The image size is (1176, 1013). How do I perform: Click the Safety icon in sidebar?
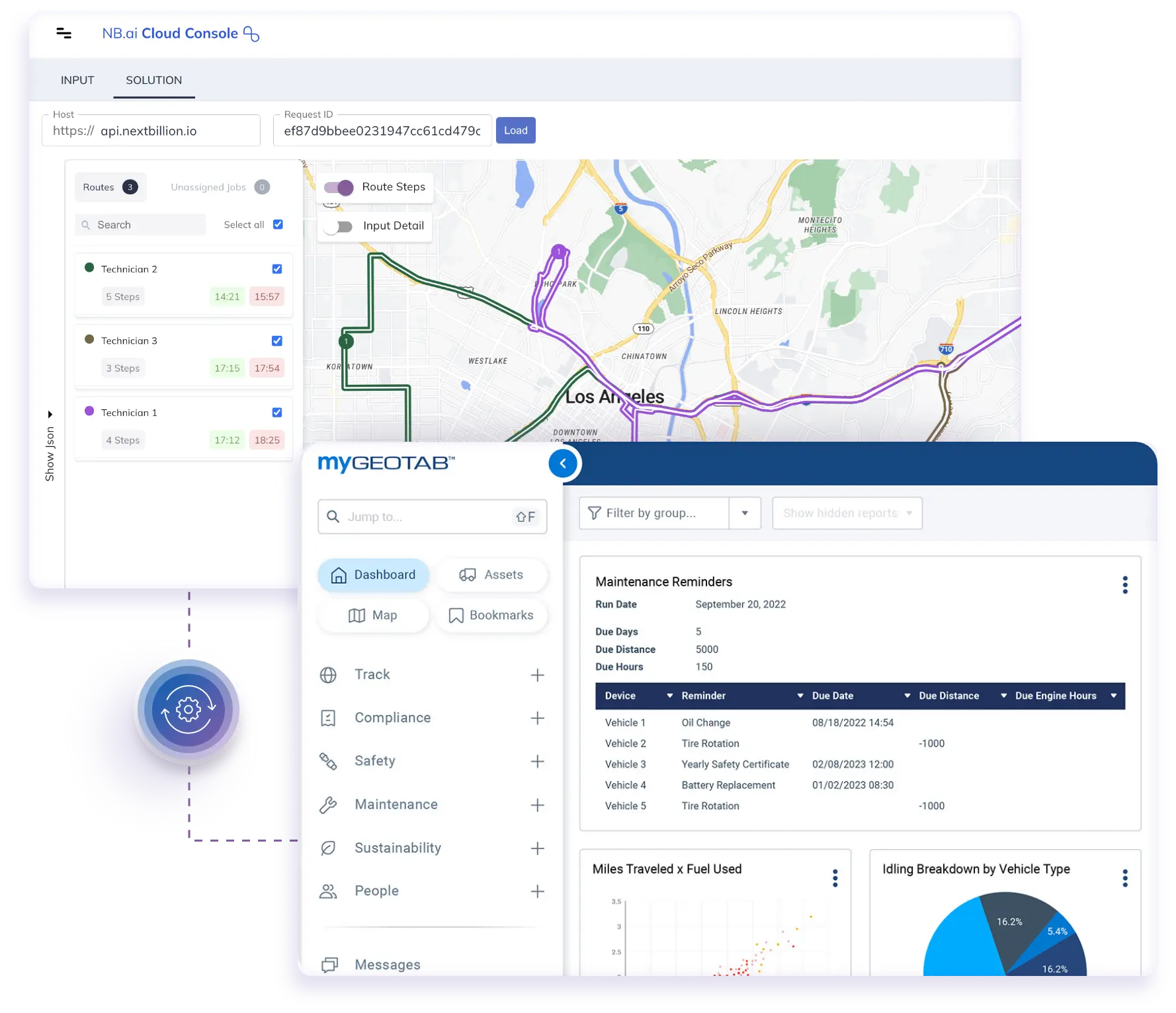point(328,761)
